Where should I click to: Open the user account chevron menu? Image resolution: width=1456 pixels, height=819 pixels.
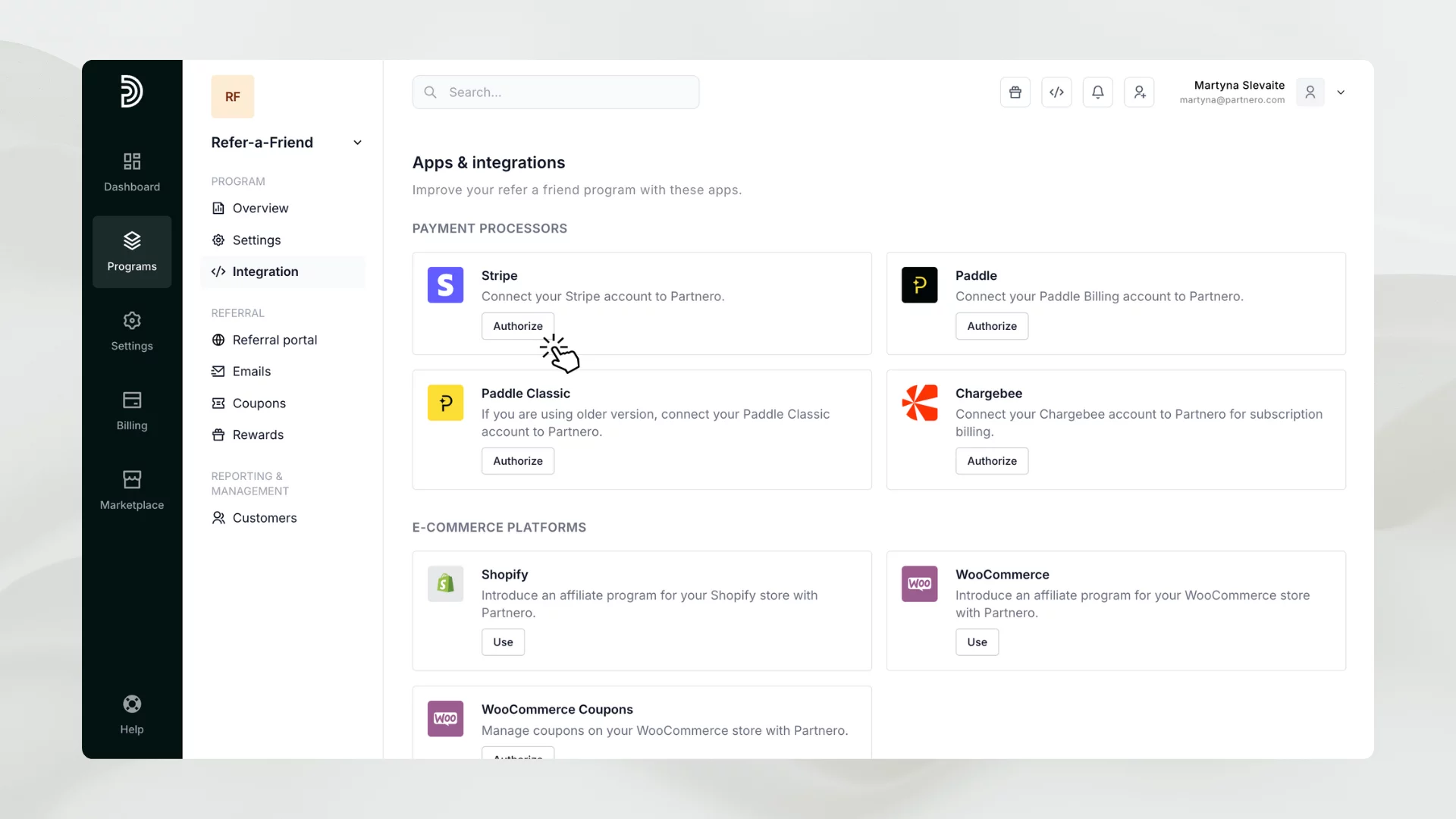coord(1341,93)
